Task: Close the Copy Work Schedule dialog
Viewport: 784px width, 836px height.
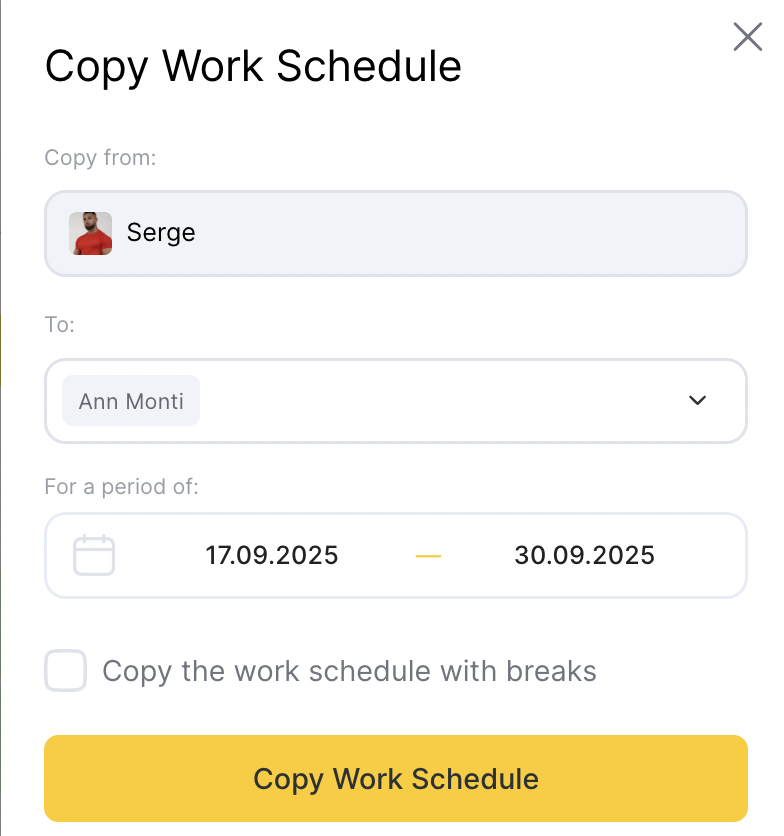Action: tap(747, 38)
